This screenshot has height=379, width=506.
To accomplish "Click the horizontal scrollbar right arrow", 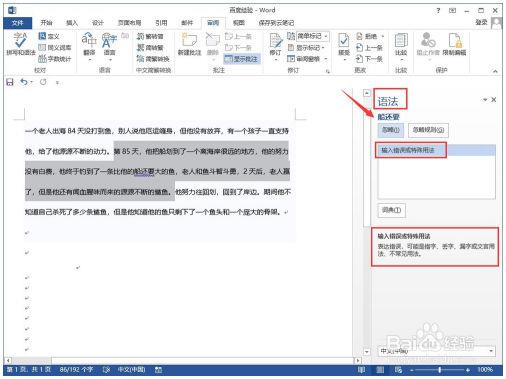I will 358,360.
